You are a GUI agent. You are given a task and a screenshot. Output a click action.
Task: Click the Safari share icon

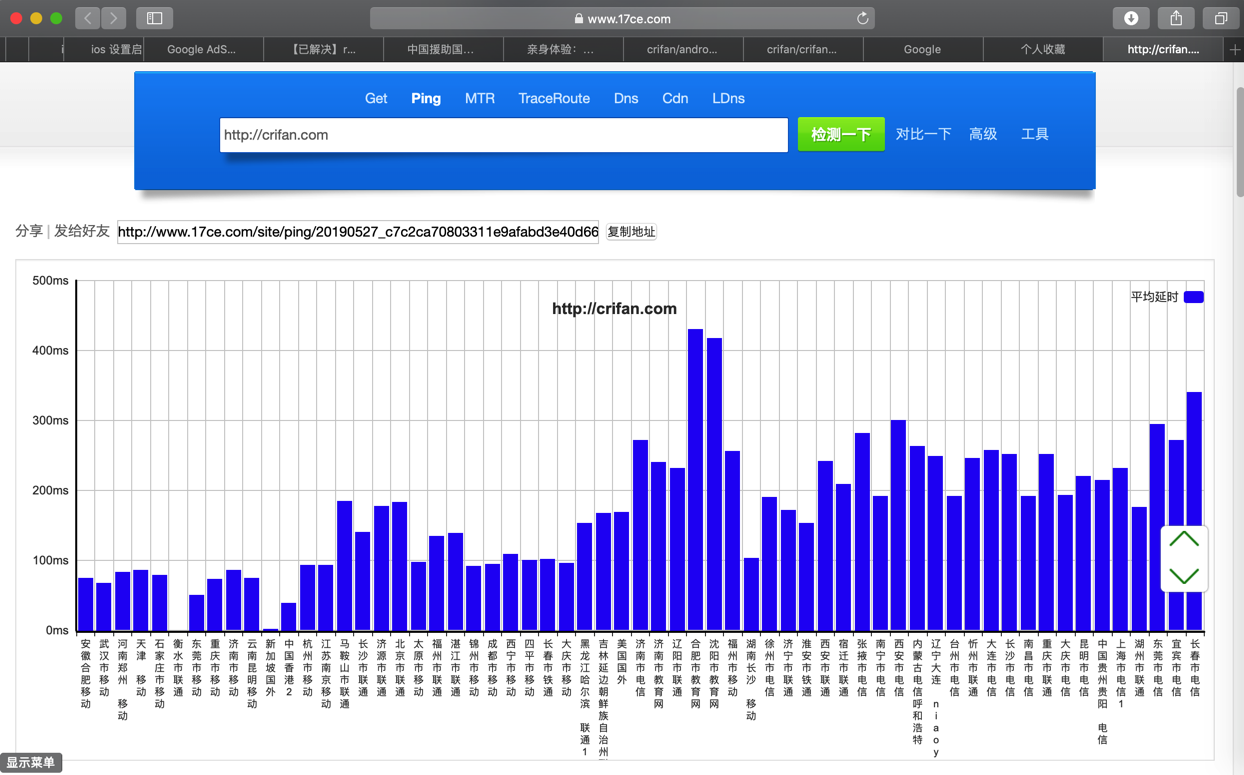(1176, 18)
